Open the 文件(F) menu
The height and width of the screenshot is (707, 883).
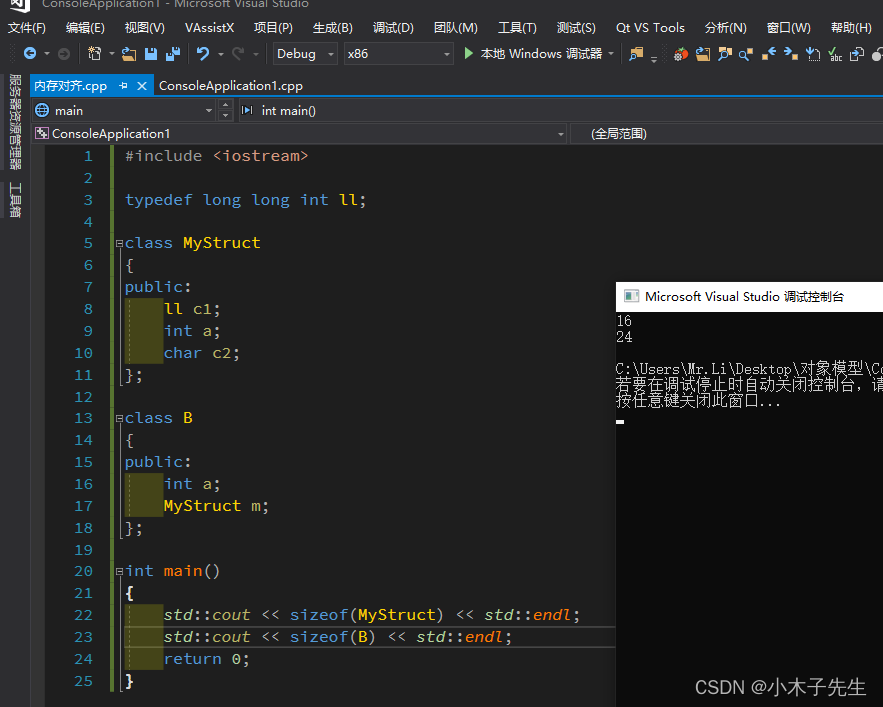(26, 28)
